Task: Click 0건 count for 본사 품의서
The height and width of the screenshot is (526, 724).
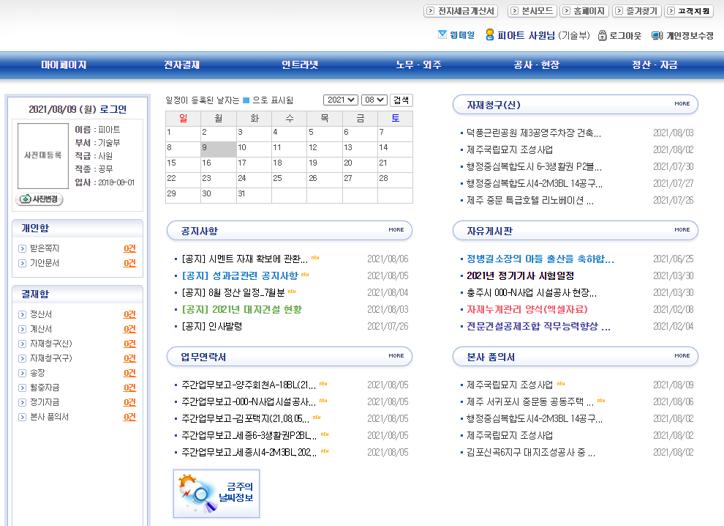Action: tap(129, 417)
